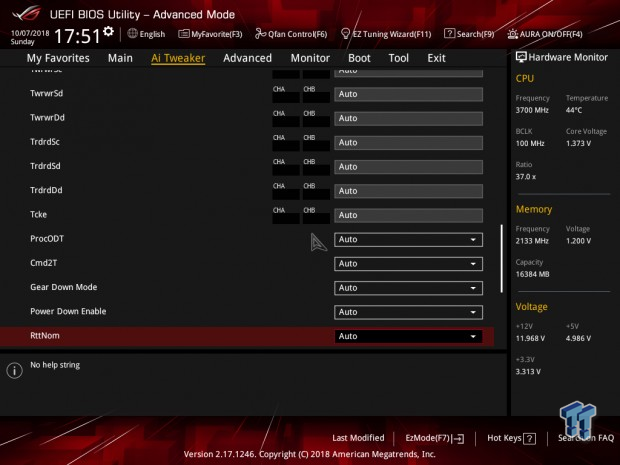This screenshot has height=465, width=620.
Task: Select the Cmd2T label
Action: (43, 263)
